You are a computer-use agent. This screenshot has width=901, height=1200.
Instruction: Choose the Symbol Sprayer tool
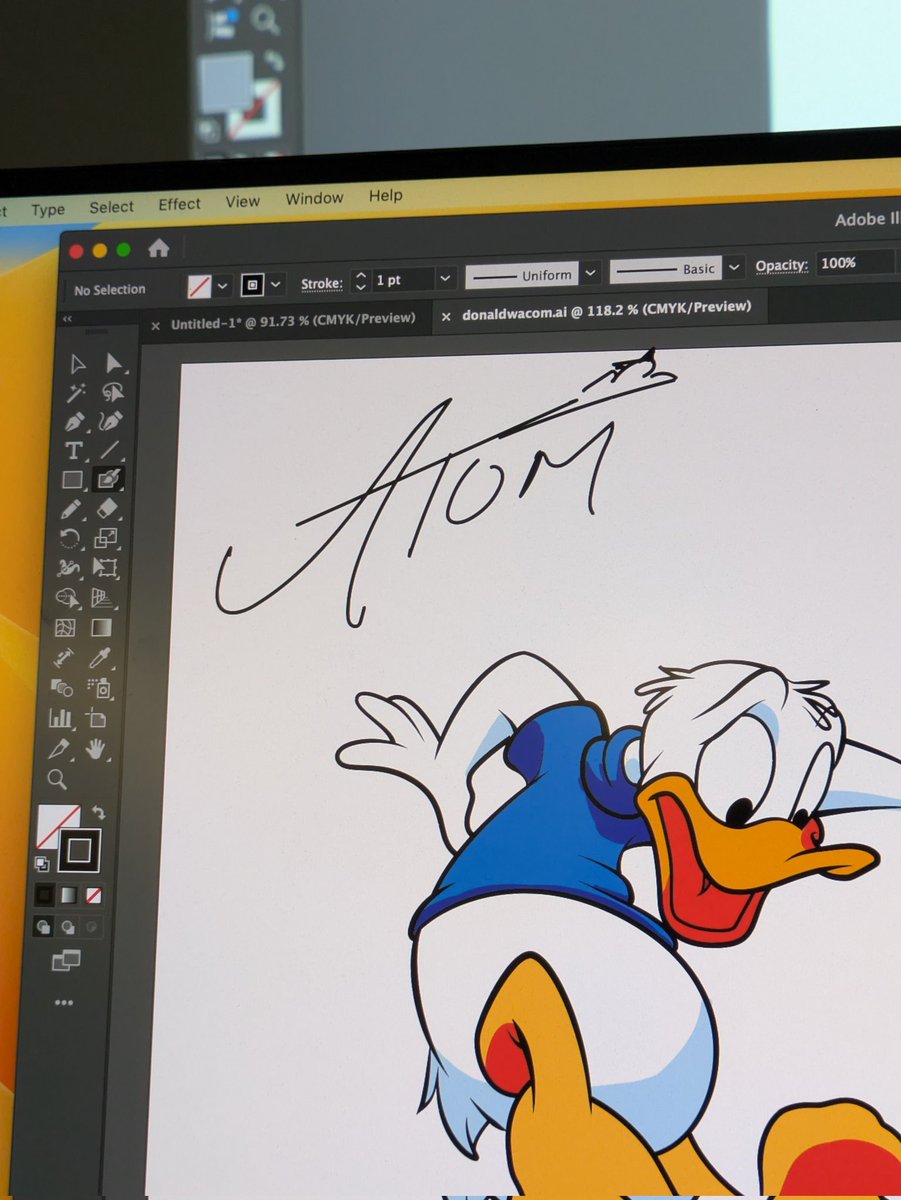pyautogui.click(x=99, y=688)
